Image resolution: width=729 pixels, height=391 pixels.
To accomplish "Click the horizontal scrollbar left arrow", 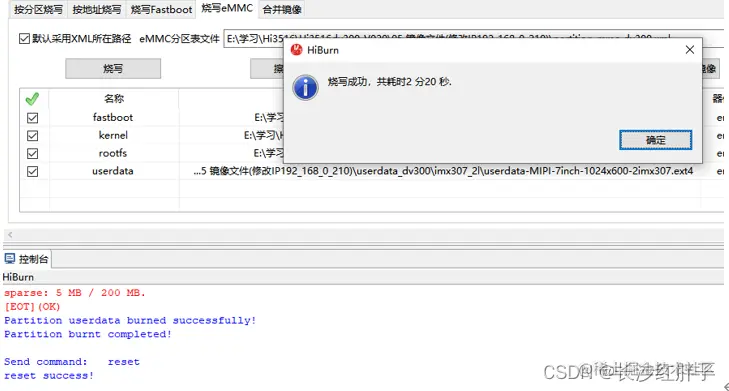I will click(10, 235).
